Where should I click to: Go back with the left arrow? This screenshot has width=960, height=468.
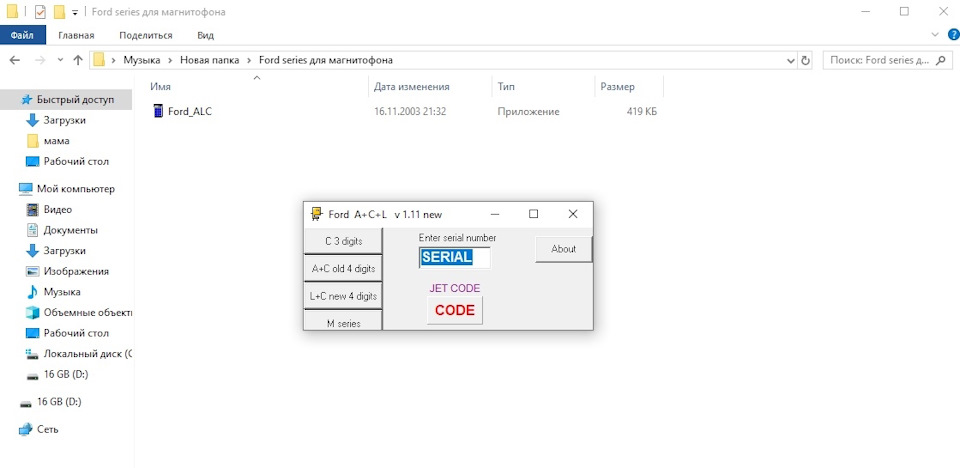click(15, 60)
